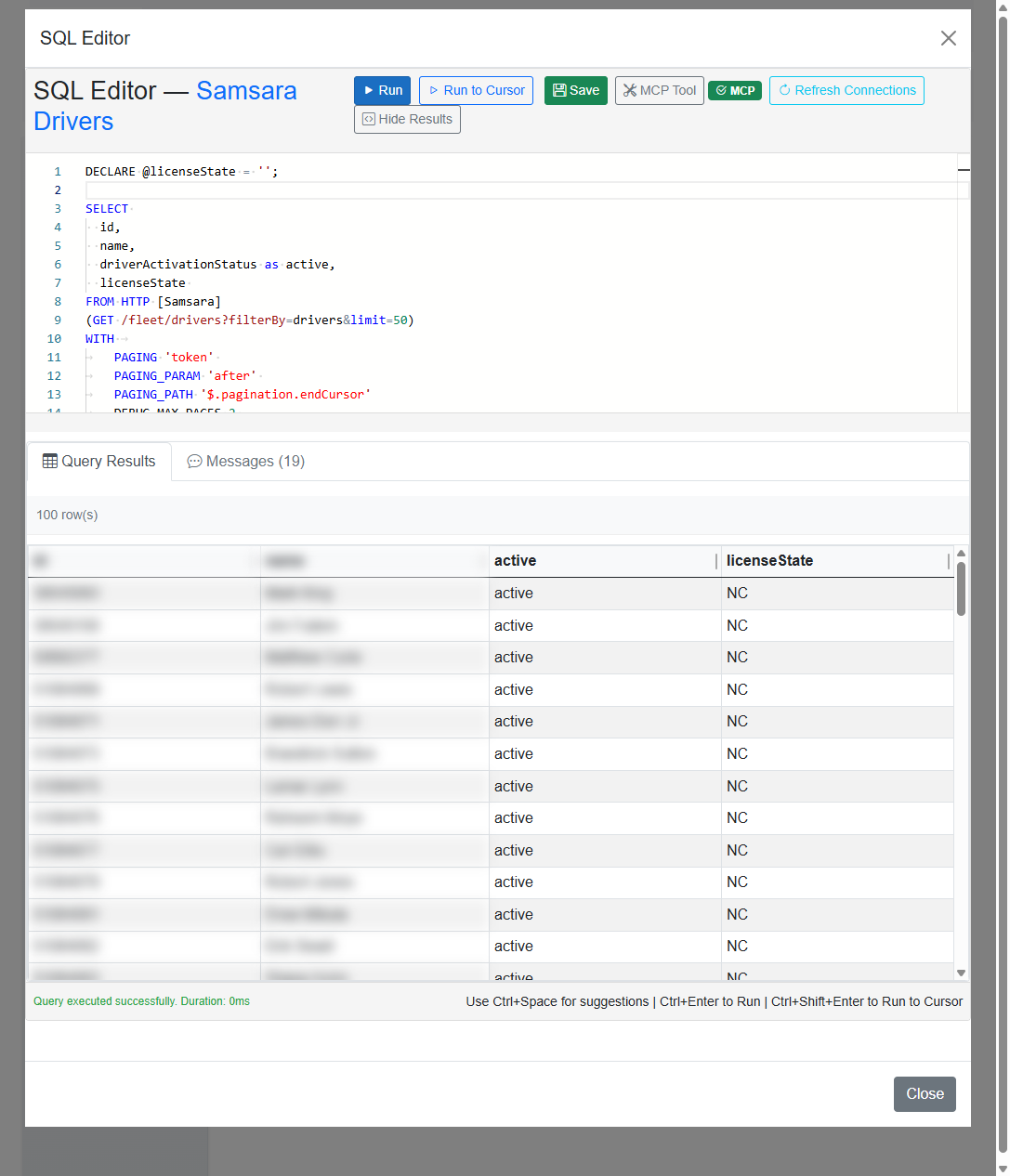Screen dimensions: 1010x1176
Task: Click the PAGING_PARAM 'after' line
Action: coord(185,376)
